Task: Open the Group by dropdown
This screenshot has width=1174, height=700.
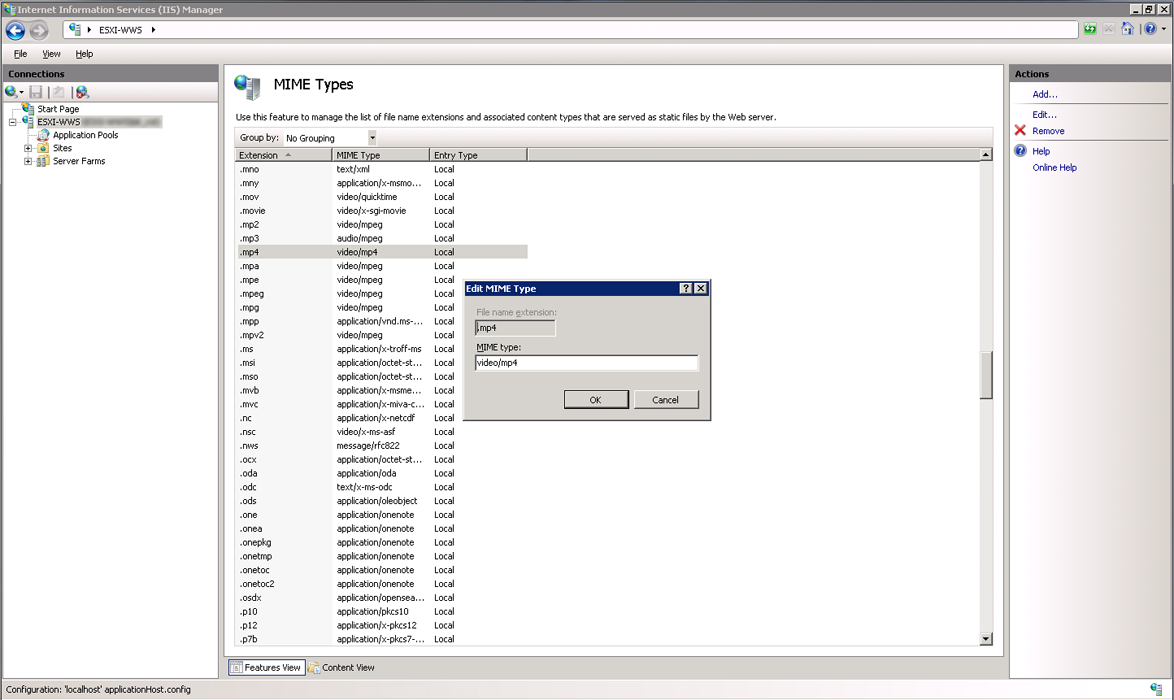Action: 372,138
